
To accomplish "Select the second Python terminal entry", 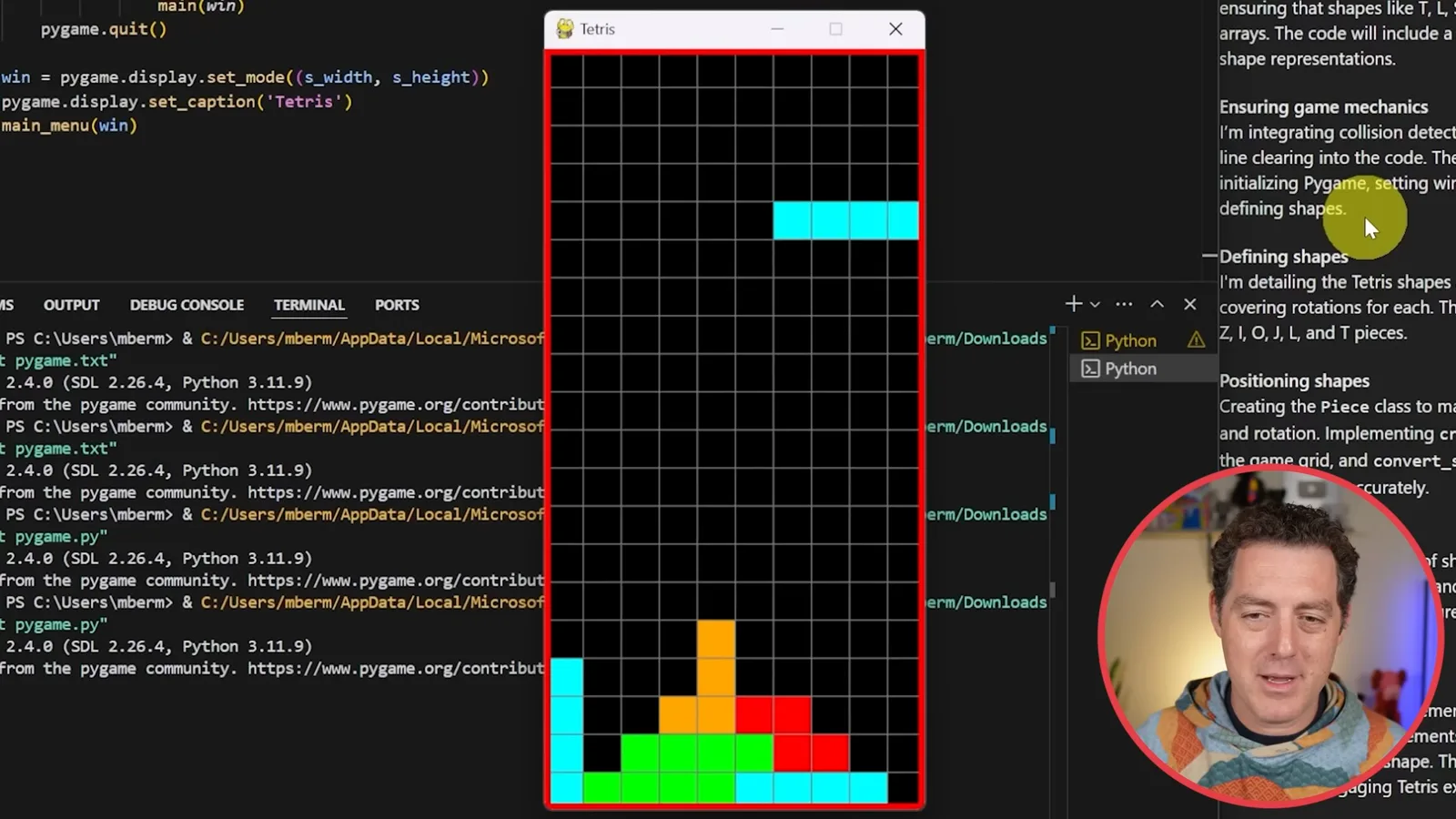I will (x=1144, y=369).
